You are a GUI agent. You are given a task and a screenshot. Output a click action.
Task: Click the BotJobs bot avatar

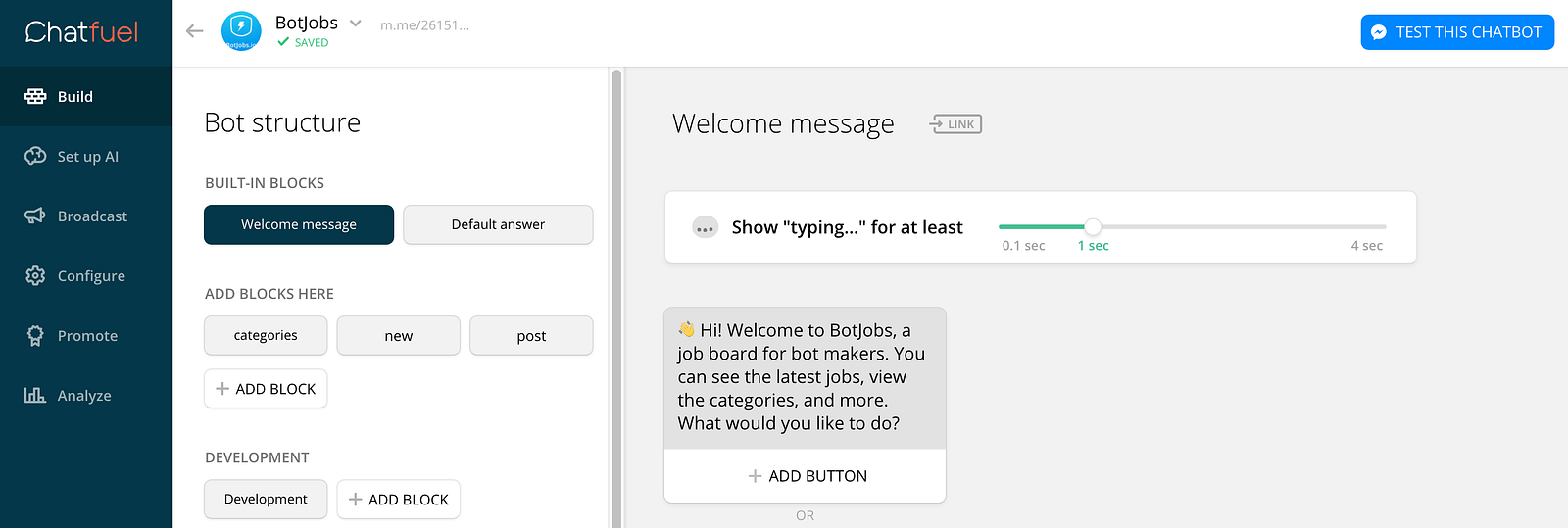[x=241, y=31]
